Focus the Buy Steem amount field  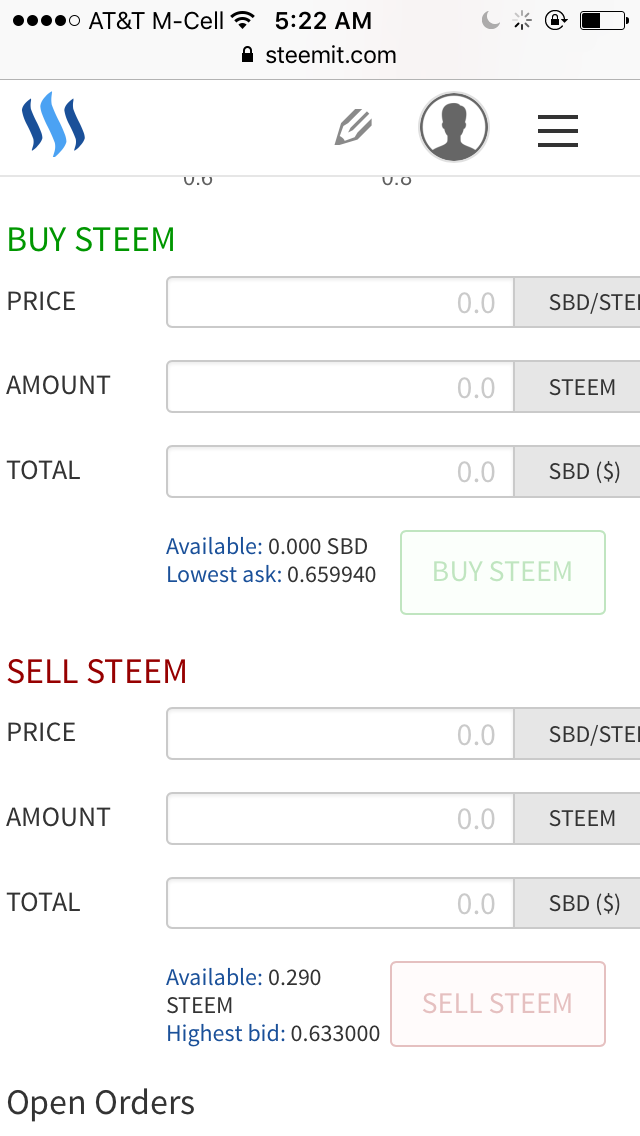tap(341, 387)
